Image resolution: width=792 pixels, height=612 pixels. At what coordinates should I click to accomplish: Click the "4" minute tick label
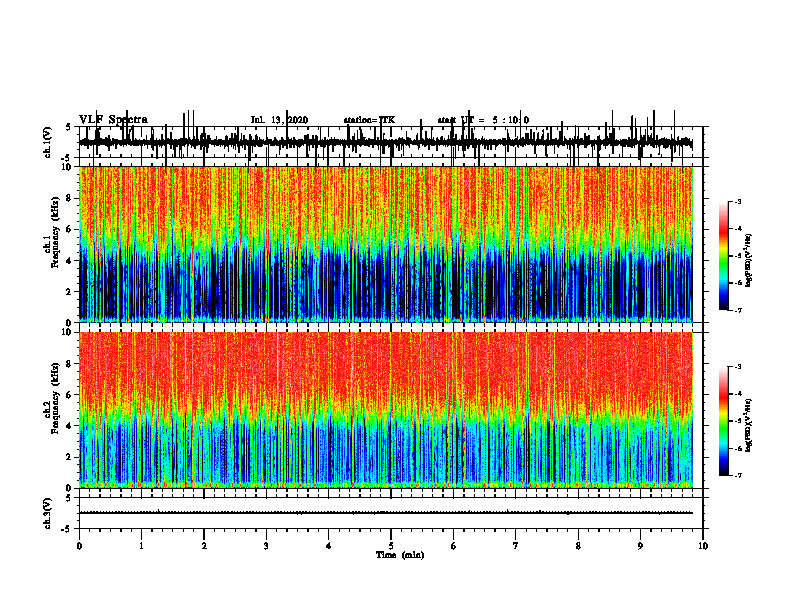click(328, 546)
